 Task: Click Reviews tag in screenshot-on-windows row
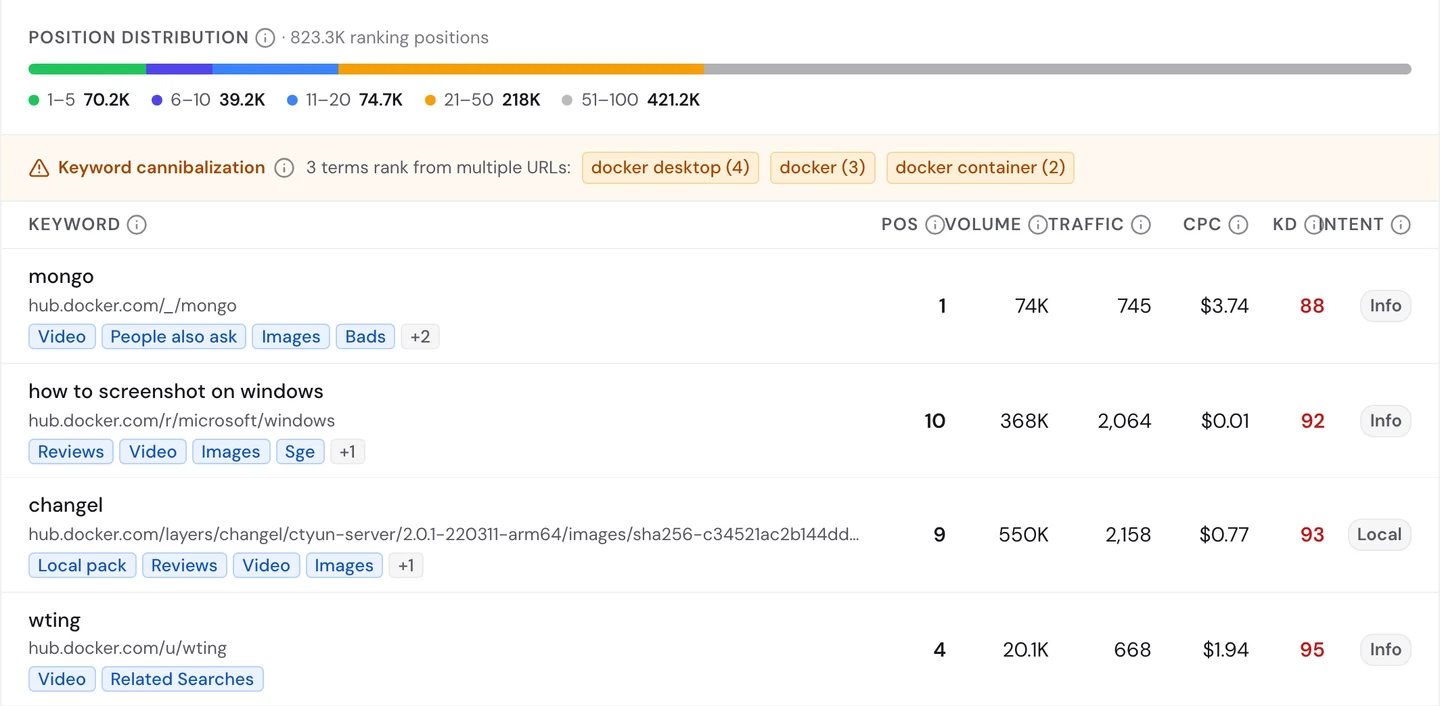[71, 452]
